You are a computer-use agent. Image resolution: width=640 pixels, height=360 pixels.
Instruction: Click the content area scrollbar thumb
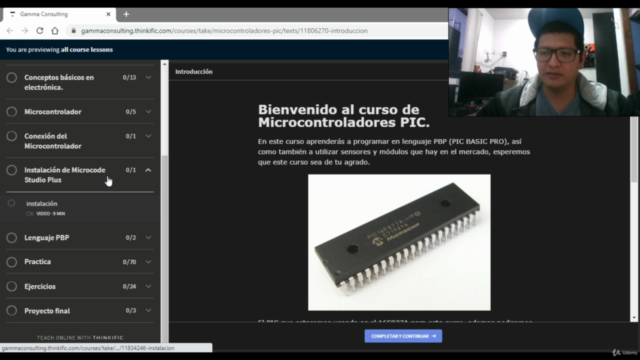[x=634, y=149]
